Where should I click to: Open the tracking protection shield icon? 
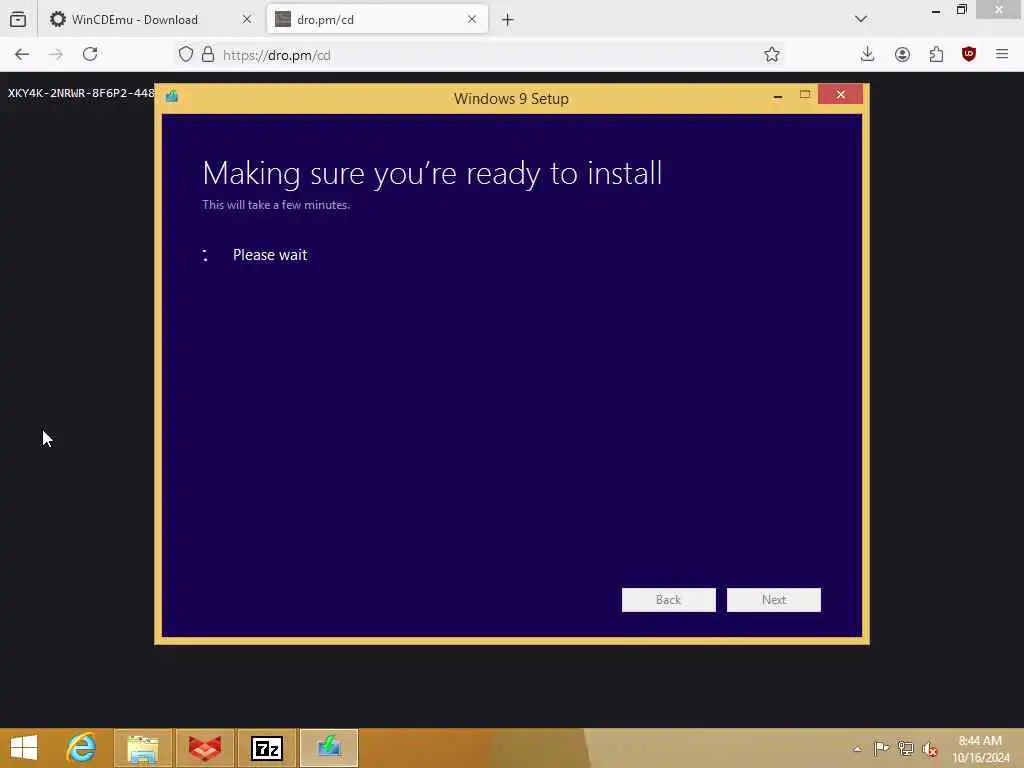tap(185, 54)
